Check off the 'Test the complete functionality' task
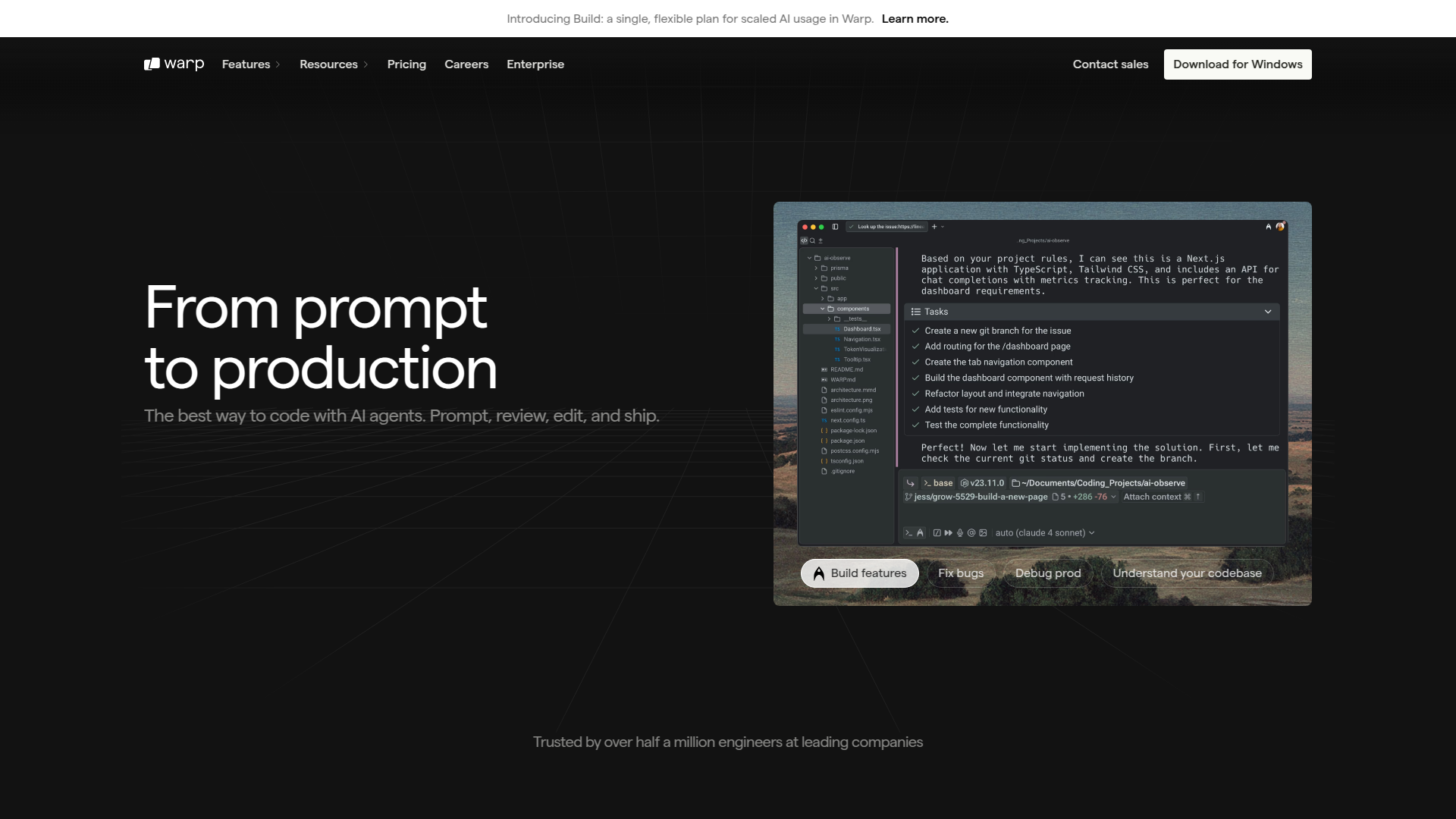Image resolution: width=1456 pixels, height=819 pixels. coord(915,425)
